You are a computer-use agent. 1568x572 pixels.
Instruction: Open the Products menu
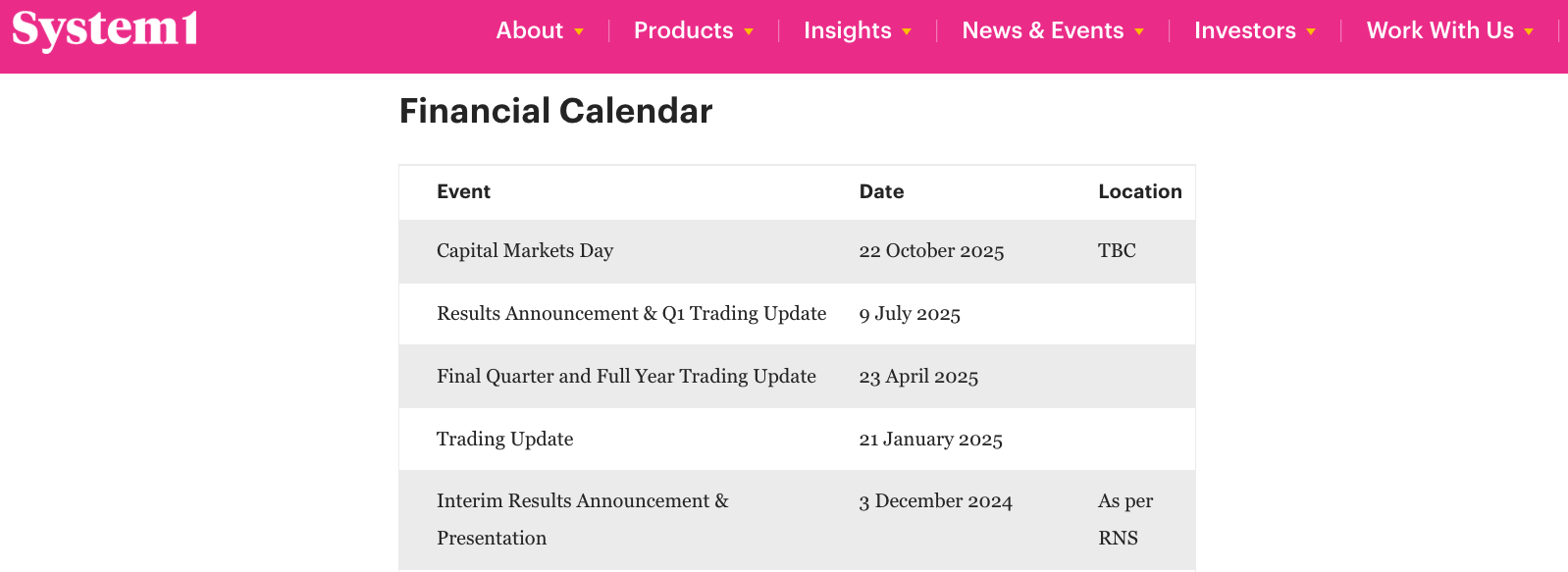tap(684, 30)
